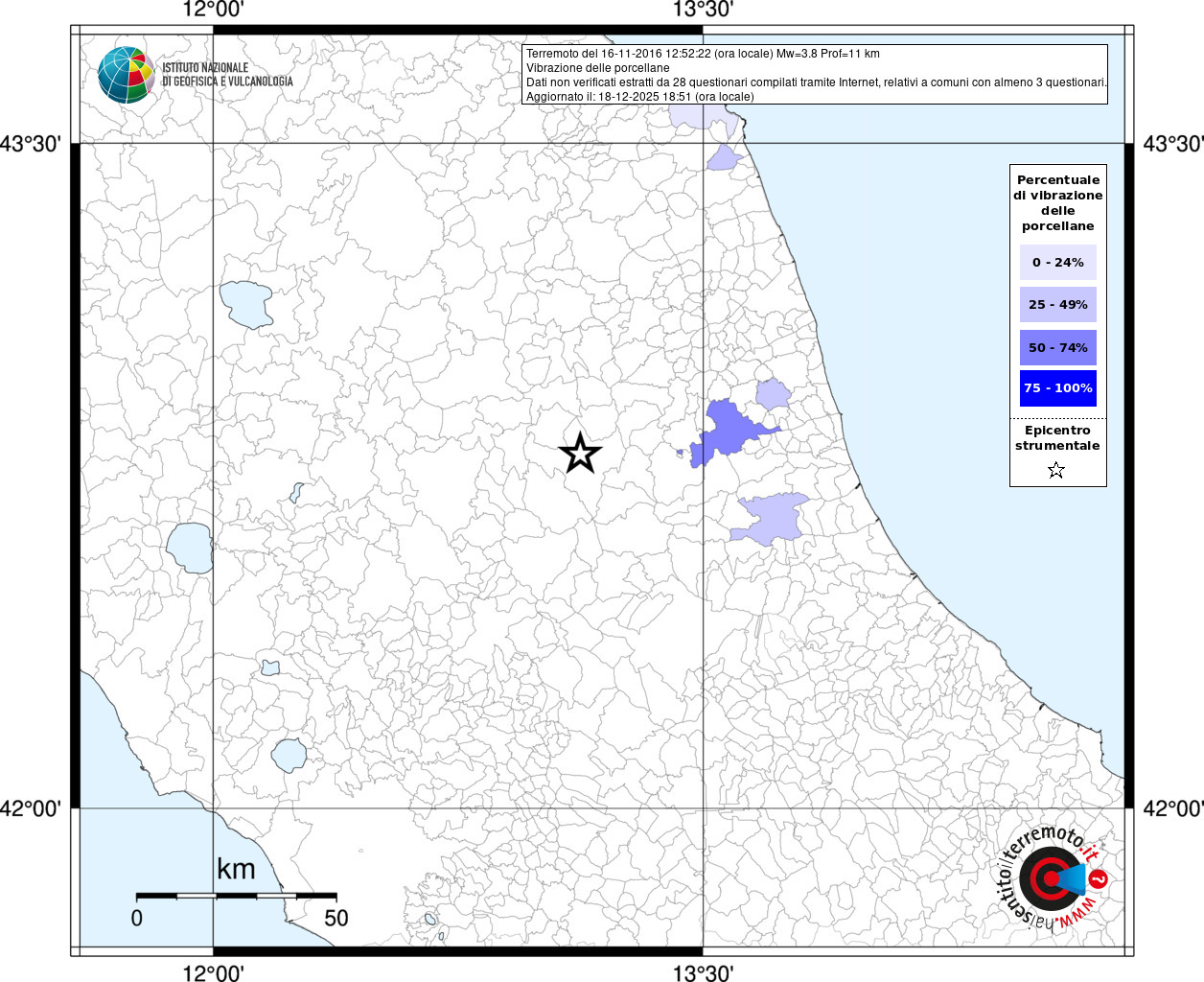Click the legend's epicentro star symbol
This screenshot has height=982, width=1204.
point(1056,470)
